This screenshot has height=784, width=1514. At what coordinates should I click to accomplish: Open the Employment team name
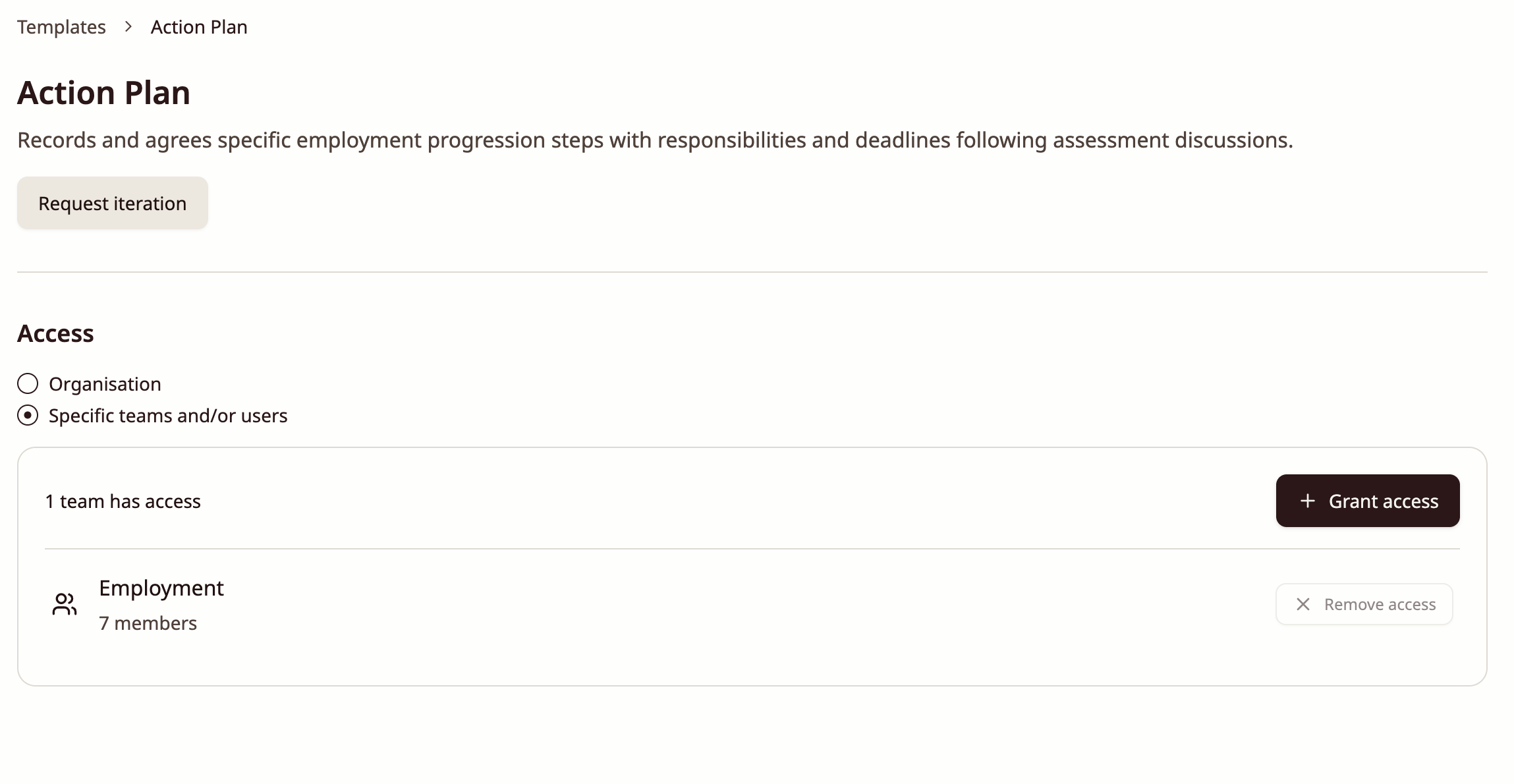coord(161,588)
